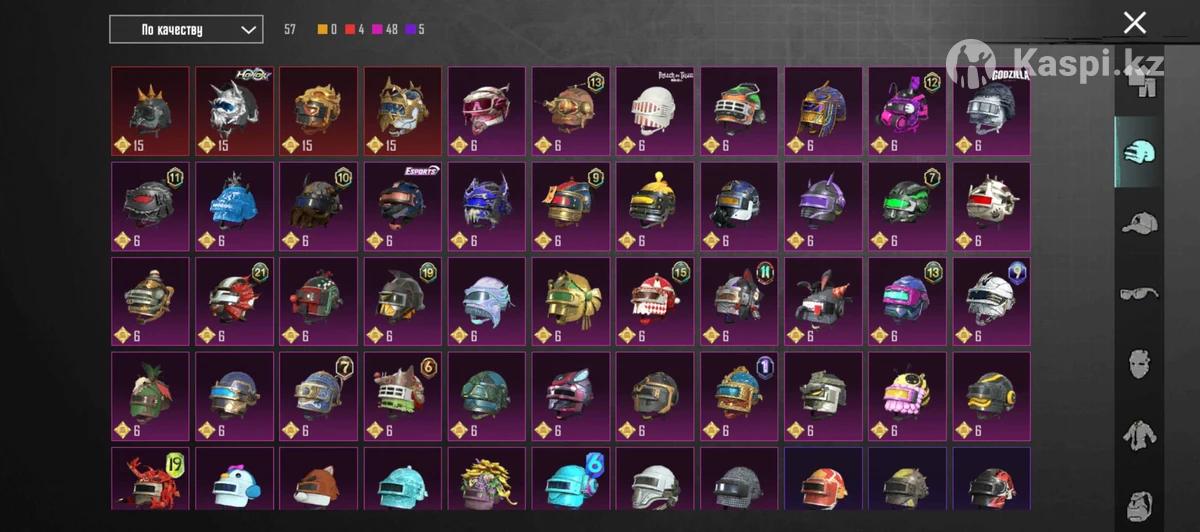Viewport: 1200px width, 532px height.
Task: Select the first red-background spiked helmet
Action: click(150, 111)
